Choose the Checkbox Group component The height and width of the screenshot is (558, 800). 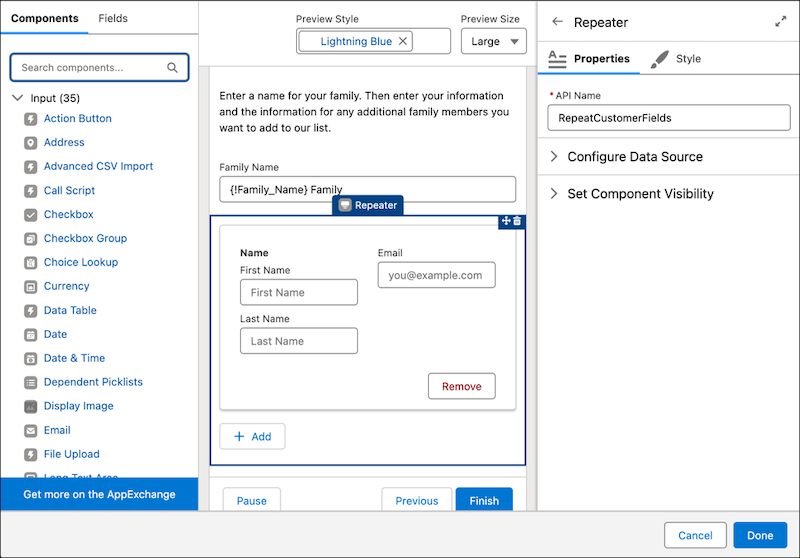tap(85, 239)
